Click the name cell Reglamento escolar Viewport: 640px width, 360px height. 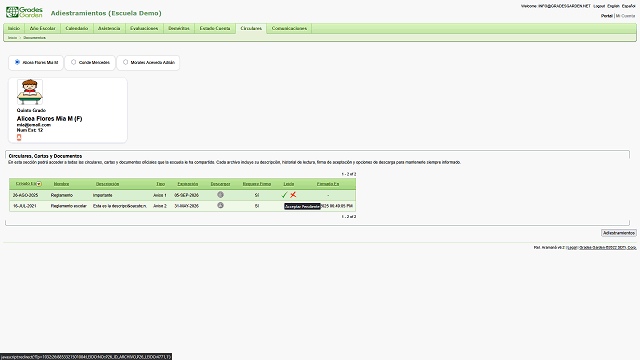[x=69, y=206]
